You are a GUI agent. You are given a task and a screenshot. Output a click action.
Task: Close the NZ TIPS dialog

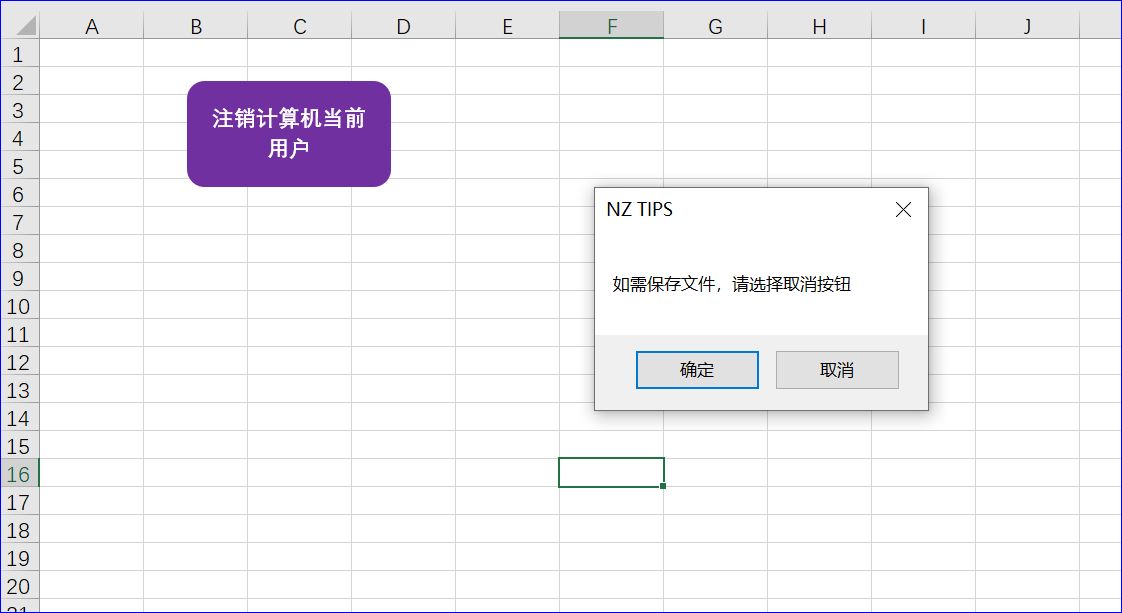point(904,210)
